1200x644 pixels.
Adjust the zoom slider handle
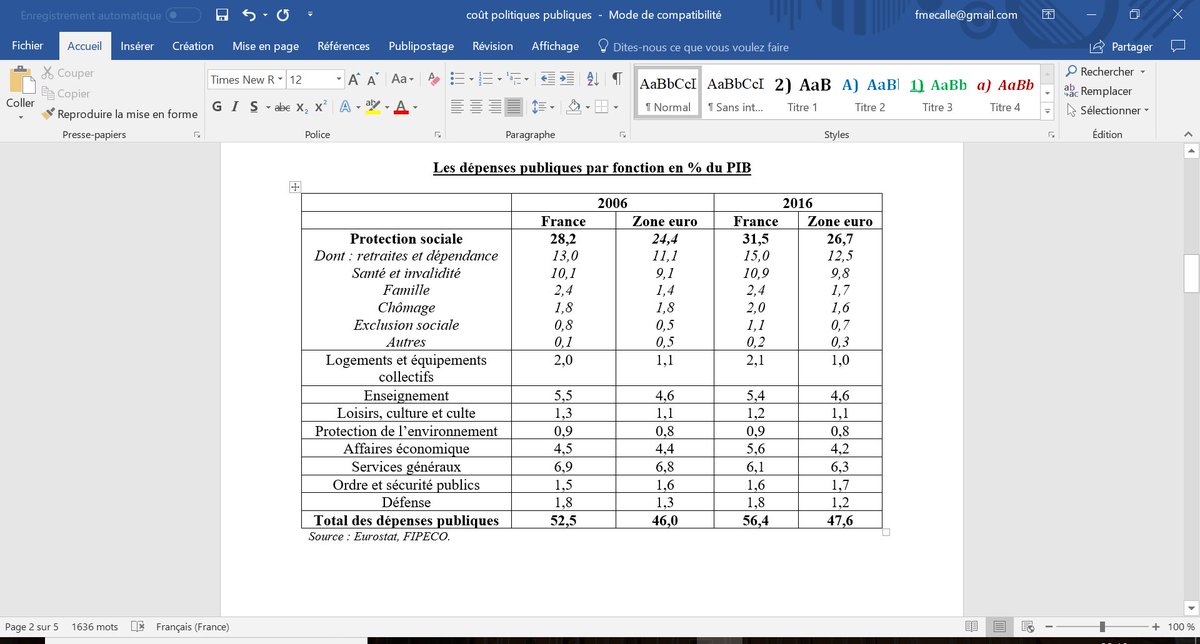pos(1102,627)
